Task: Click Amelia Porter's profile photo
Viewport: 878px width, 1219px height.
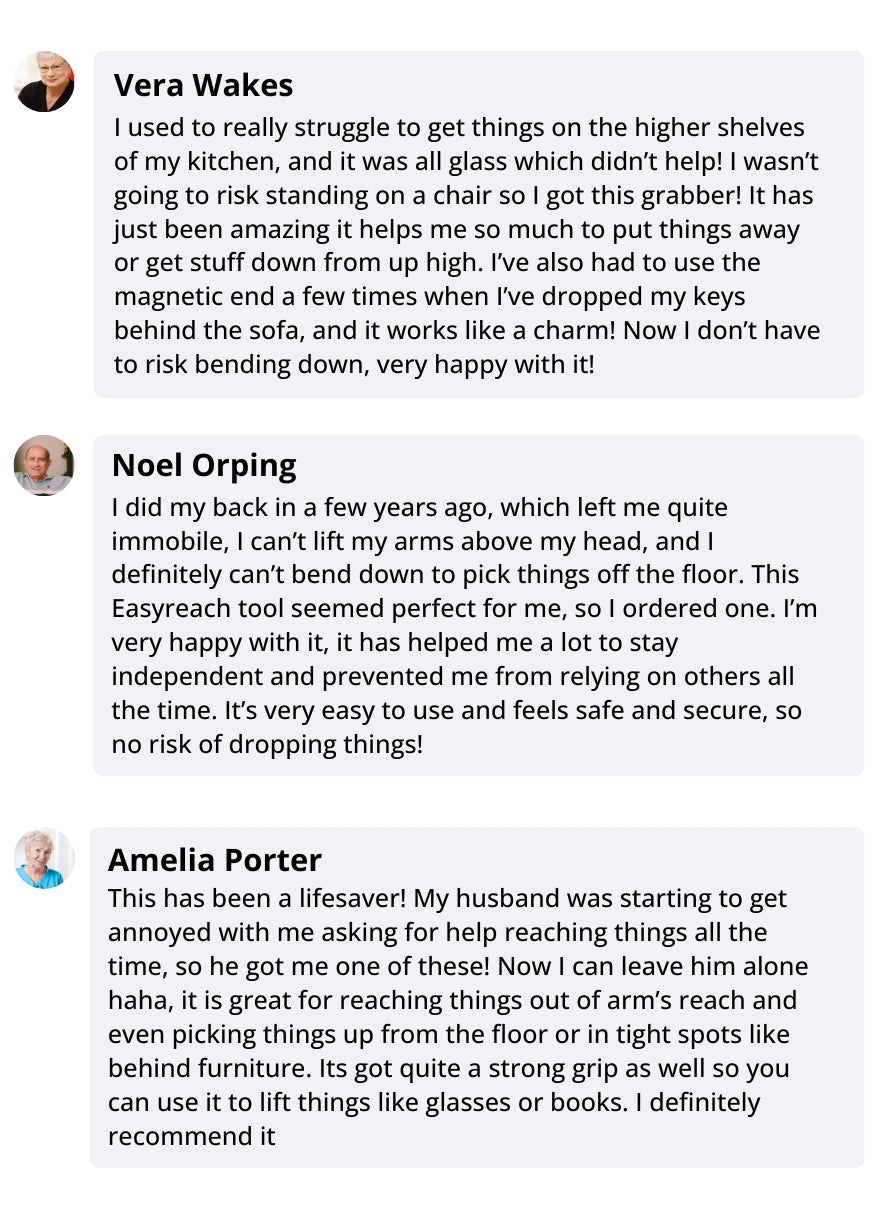Action: 44,858
